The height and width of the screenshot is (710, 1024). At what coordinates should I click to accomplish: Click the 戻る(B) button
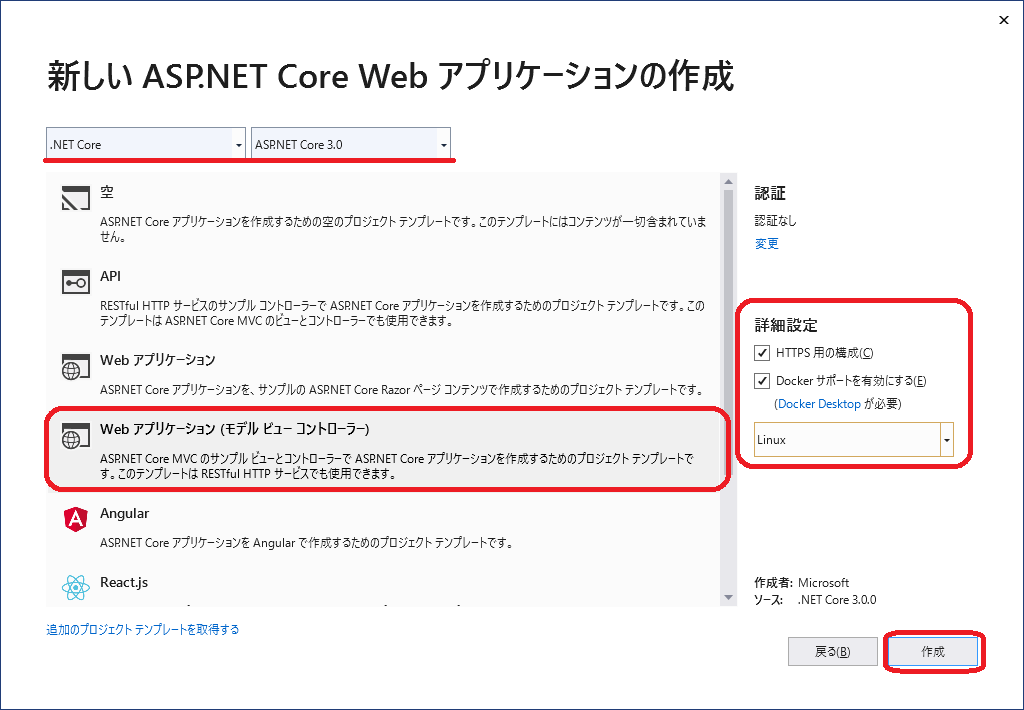(832, 652)
